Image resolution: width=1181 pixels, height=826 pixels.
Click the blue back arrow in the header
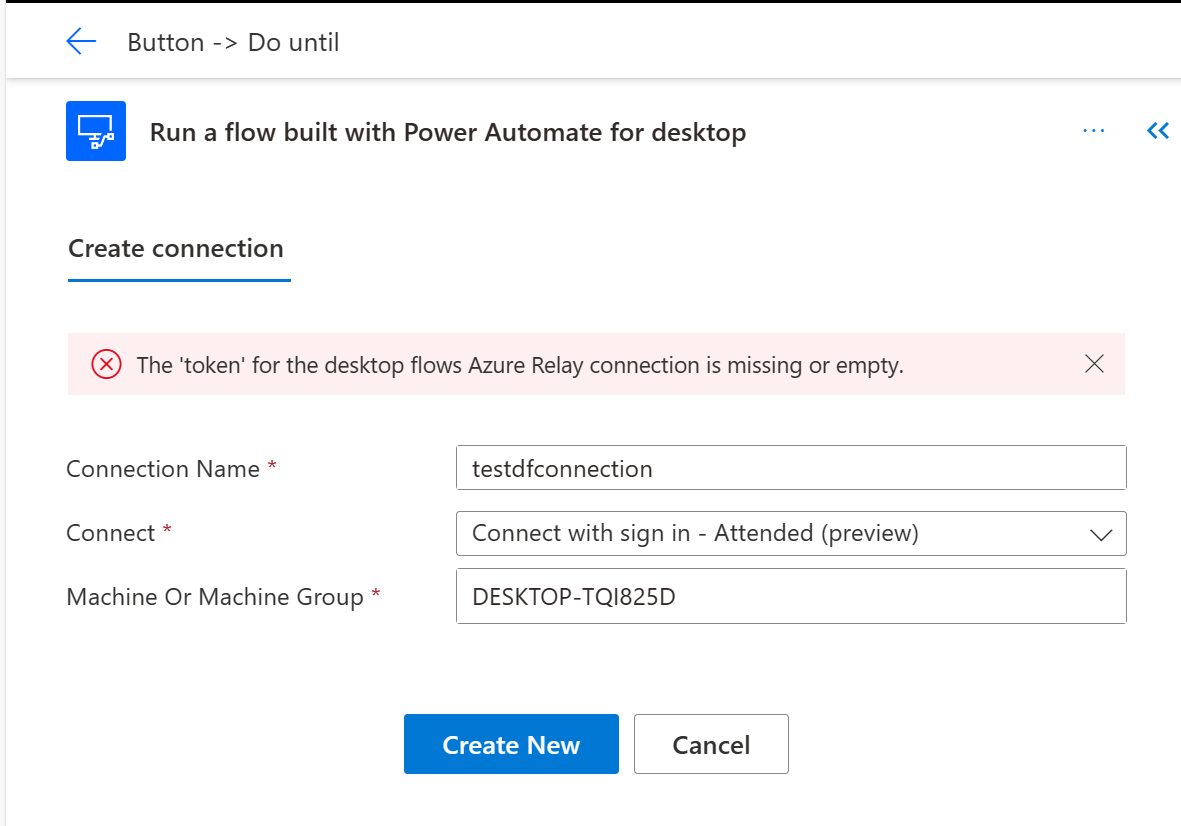[x=82, y=41]
